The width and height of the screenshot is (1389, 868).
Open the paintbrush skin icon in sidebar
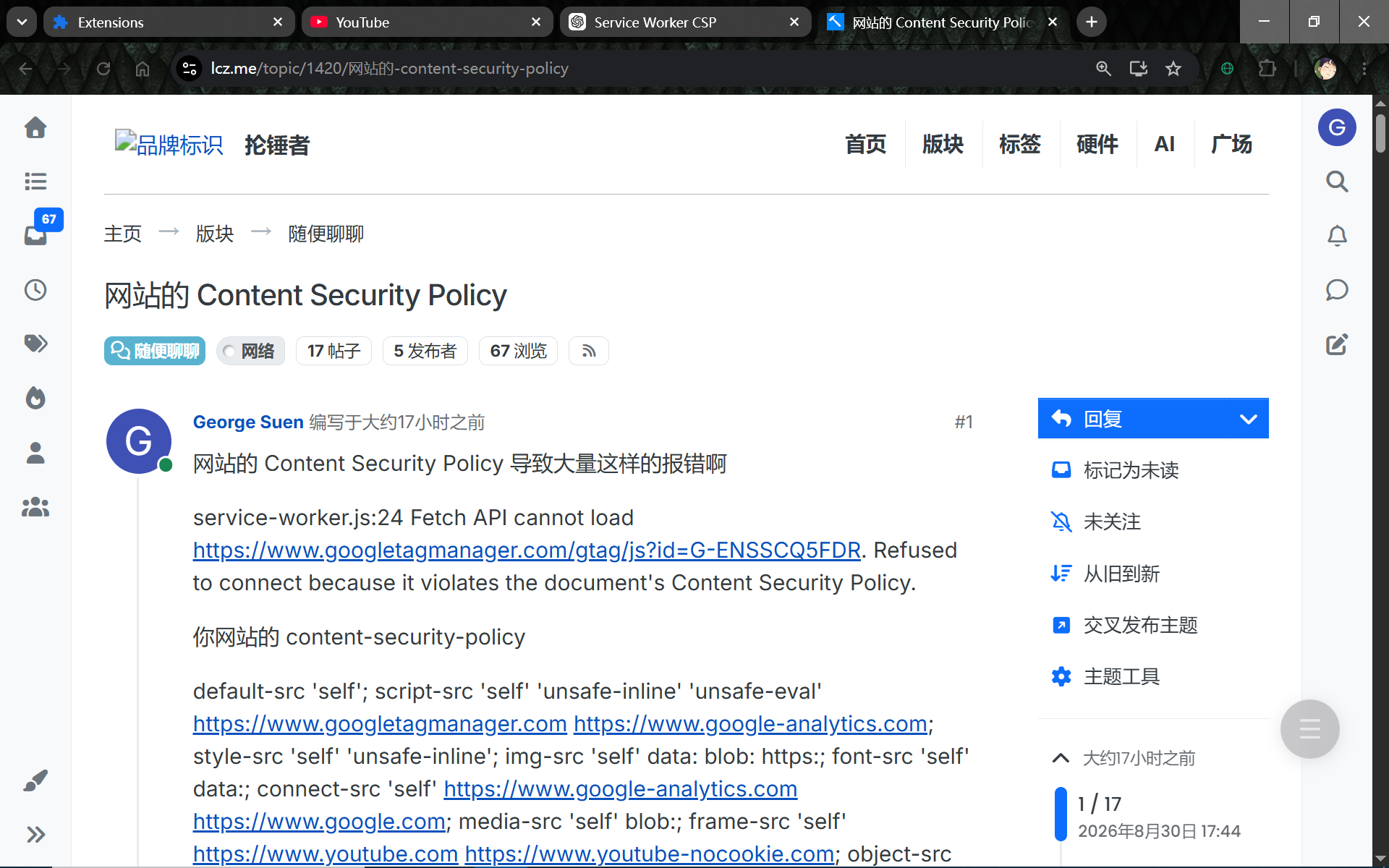pos(35,780)
